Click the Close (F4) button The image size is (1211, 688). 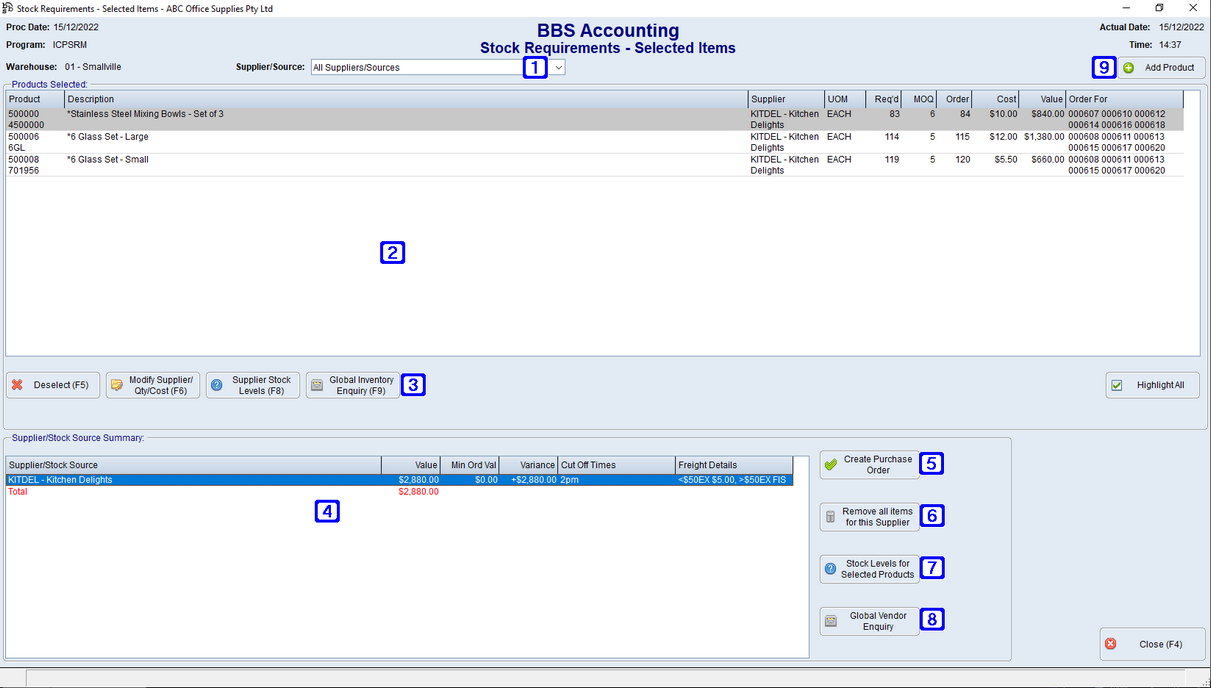[x=1152, y=643]
